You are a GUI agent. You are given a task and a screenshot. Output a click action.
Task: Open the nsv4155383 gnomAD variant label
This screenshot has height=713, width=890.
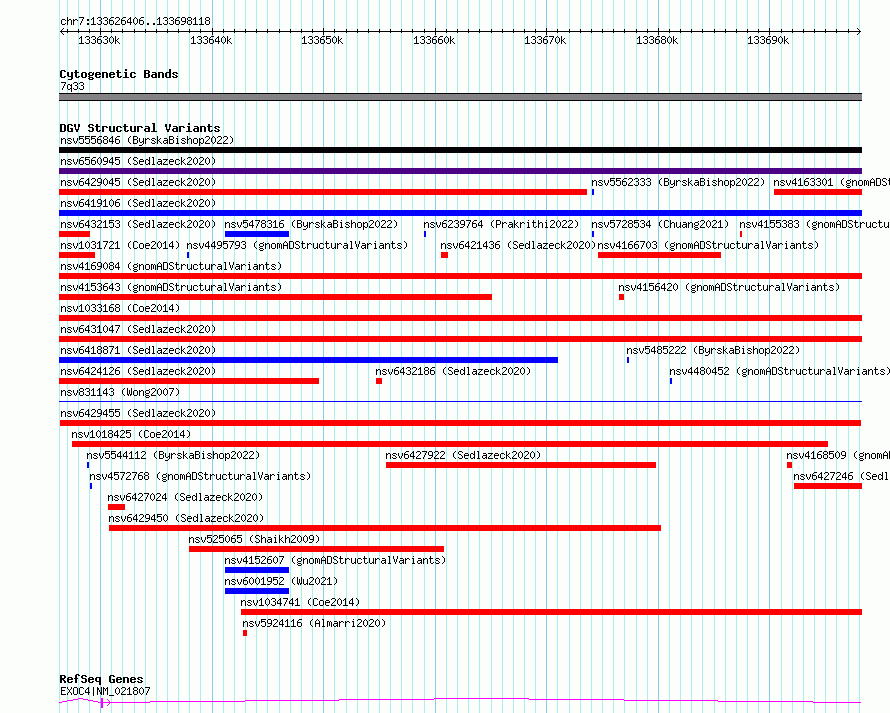point(815,224)
